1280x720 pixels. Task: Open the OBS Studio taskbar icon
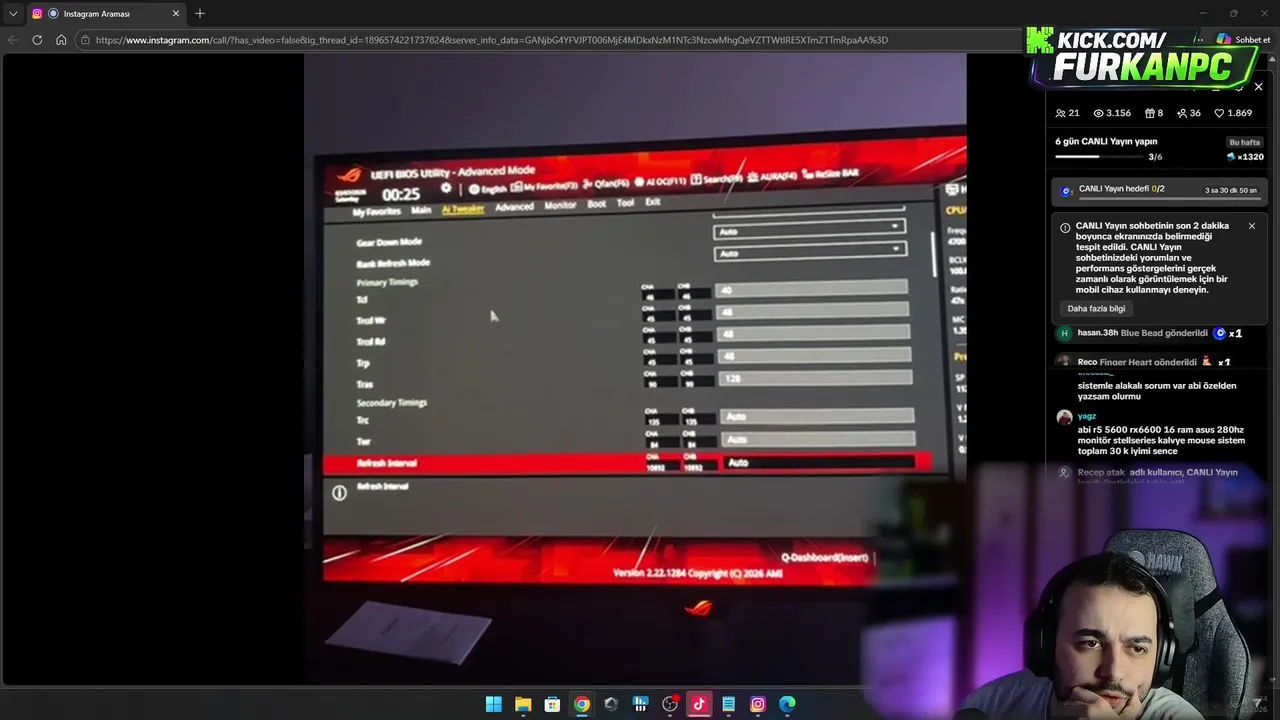pyautogui.click(x=670, y=704)
